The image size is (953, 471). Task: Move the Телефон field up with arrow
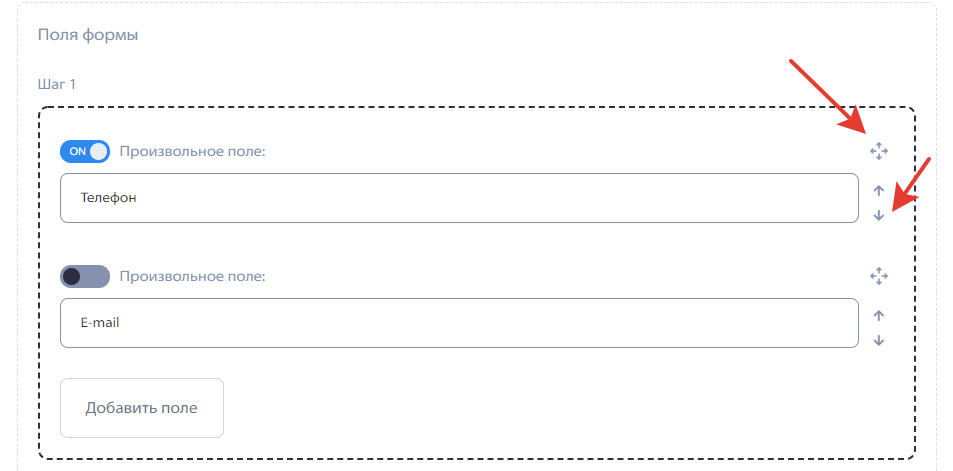[878, 191]
